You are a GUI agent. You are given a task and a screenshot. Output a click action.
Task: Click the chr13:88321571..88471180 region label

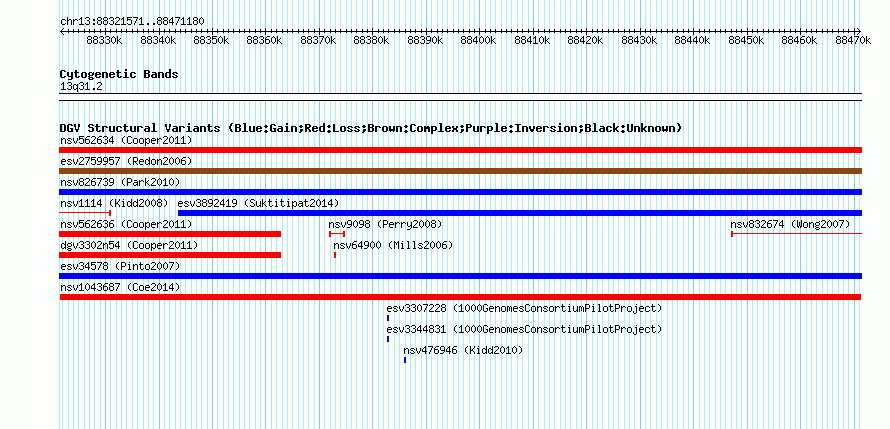point(132,21)
